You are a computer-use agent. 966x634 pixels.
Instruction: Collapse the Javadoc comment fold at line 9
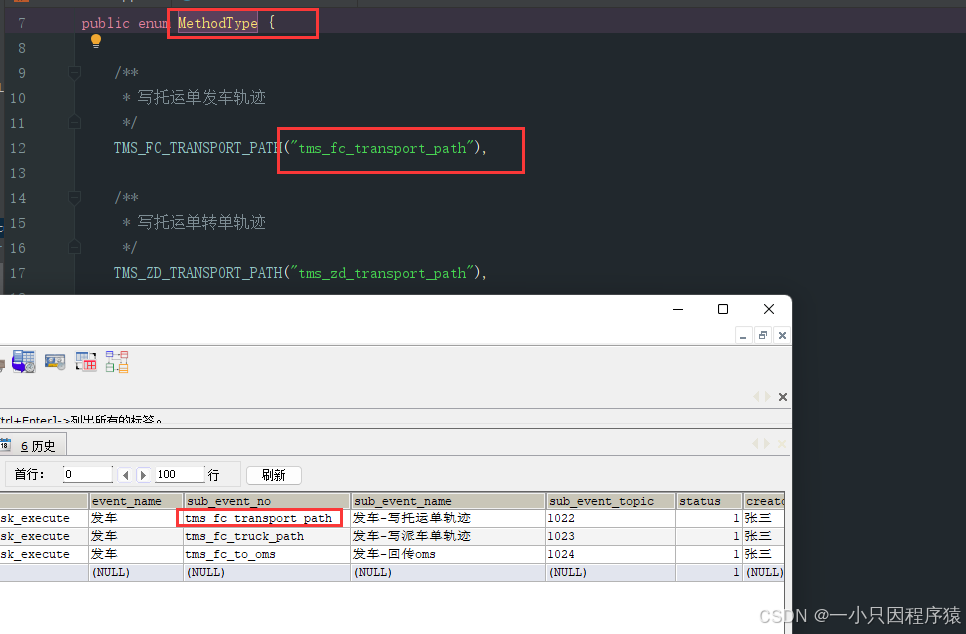click(75, 73)
